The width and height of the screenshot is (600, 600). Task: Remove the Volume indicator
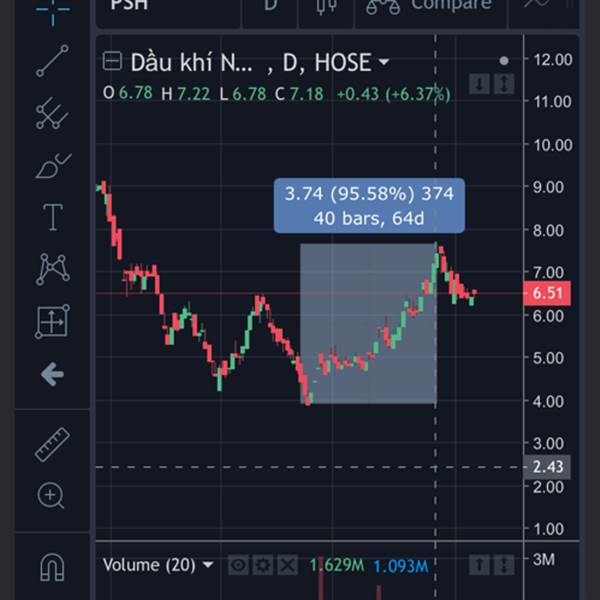(287, 565)
